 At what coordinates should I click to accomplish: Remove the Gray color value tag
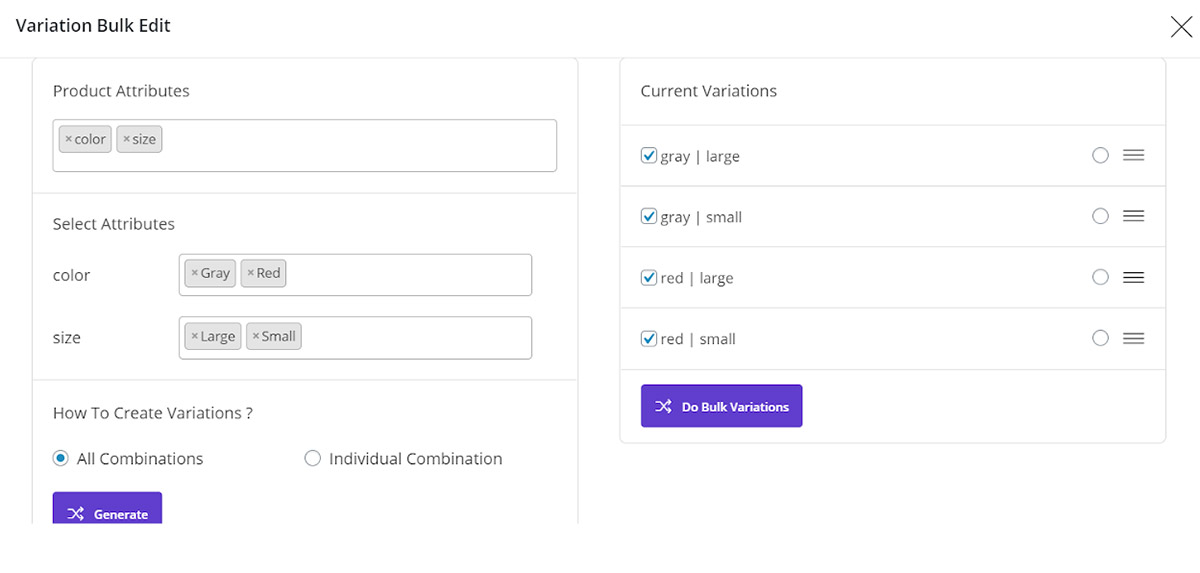[x=194, y=273]
